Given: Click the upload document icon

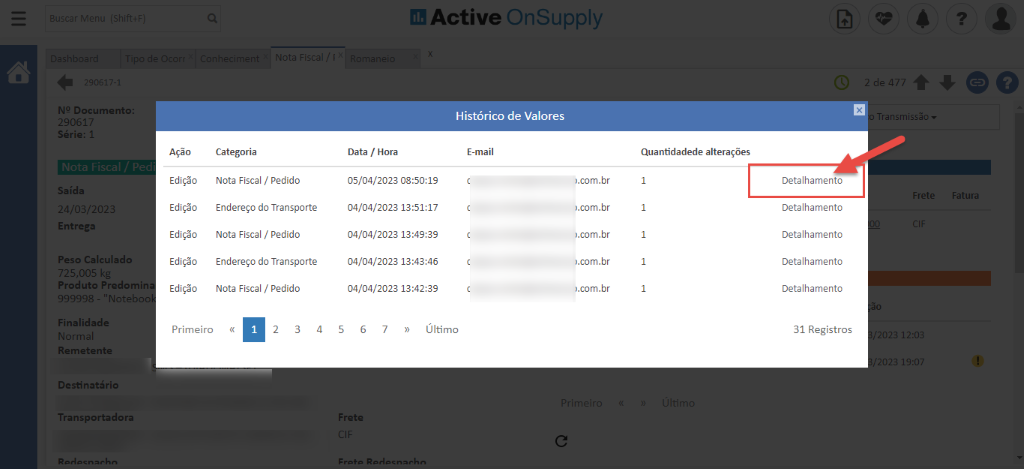Looking at the screenshot, I should tap(845, 19).
